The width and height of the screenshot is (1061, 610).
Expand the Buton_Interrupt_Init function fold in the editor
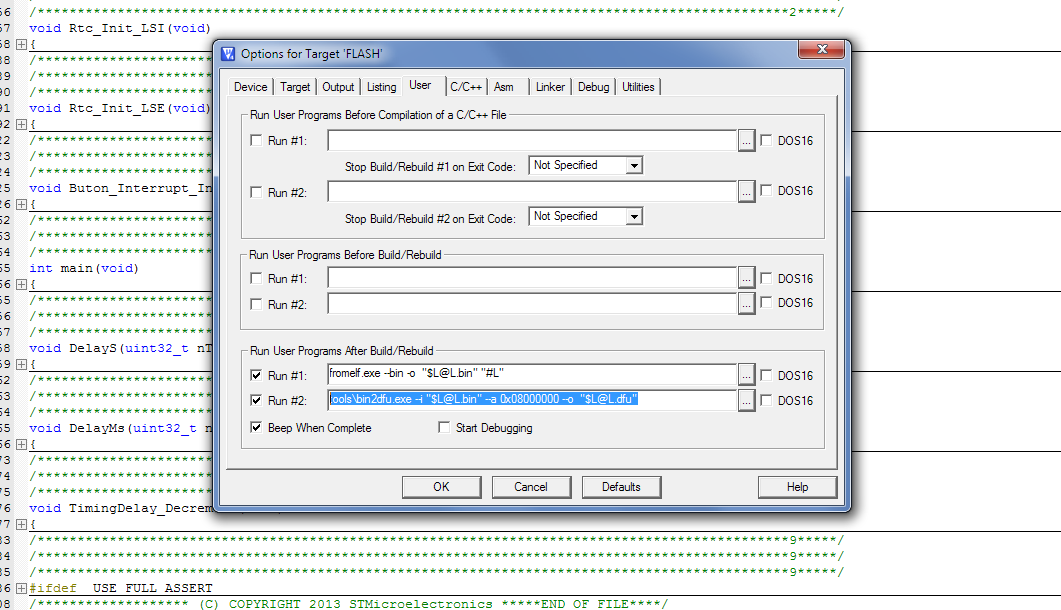pos(21,204)
